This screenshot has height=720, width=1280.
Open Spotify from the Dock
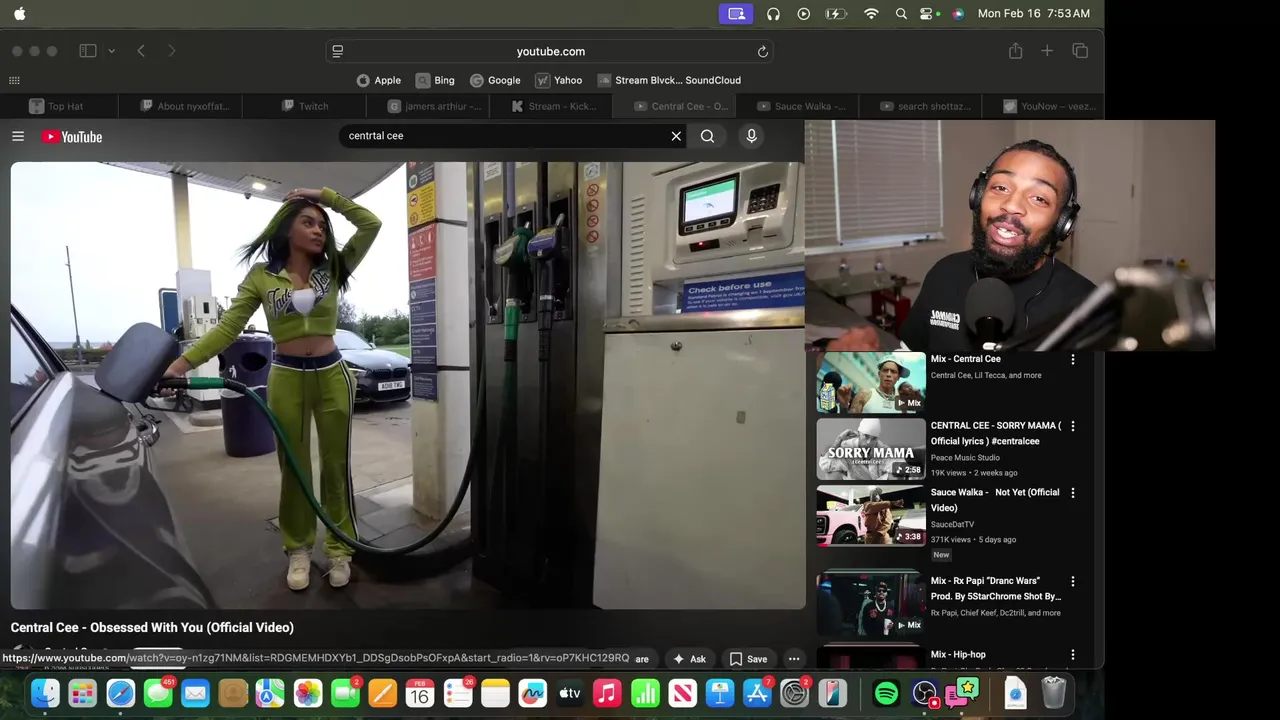point(886,693)
